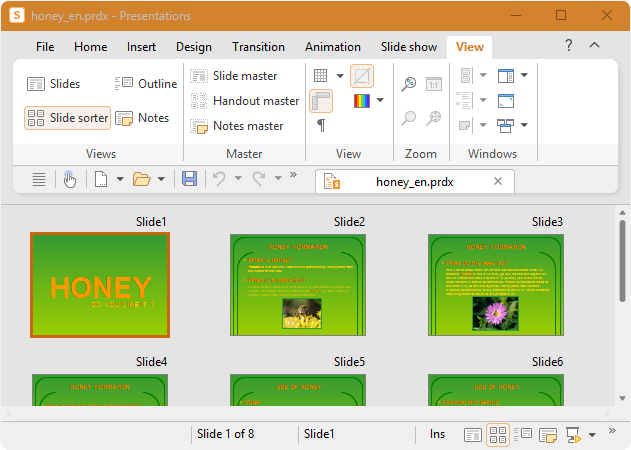
Task: Select the zoom magnifier with percent icon
Action: pyautogui.click(x=409, y=84)
